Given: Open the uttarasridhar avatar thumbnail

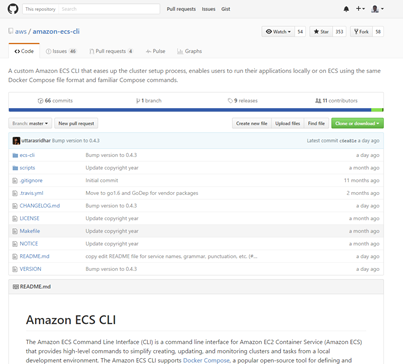Looking at the screenshot, I should click(x=16, y=141).
